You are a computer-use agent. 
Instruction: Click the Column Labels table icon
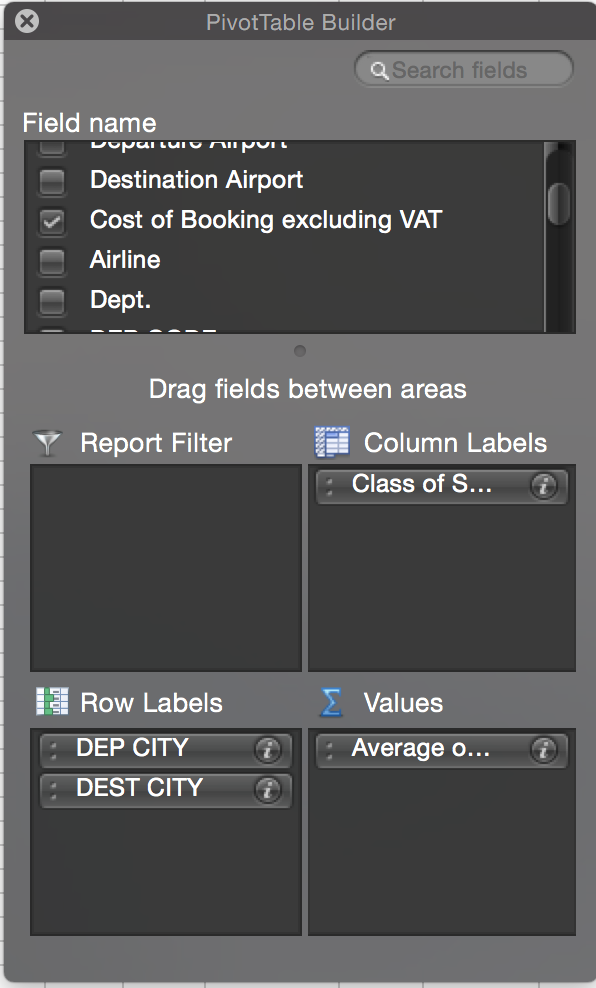(332, 442)
